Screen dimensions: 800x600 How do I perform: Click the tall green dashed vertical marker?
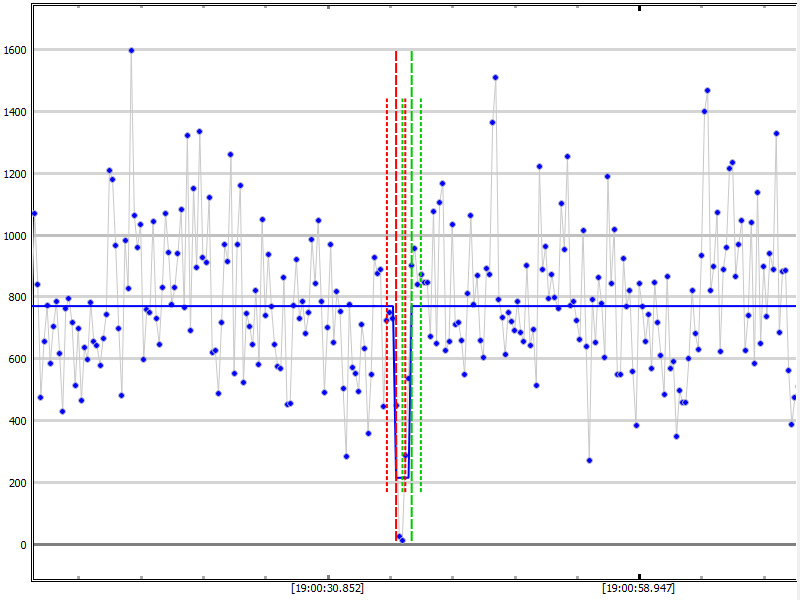tap(412, 300)
